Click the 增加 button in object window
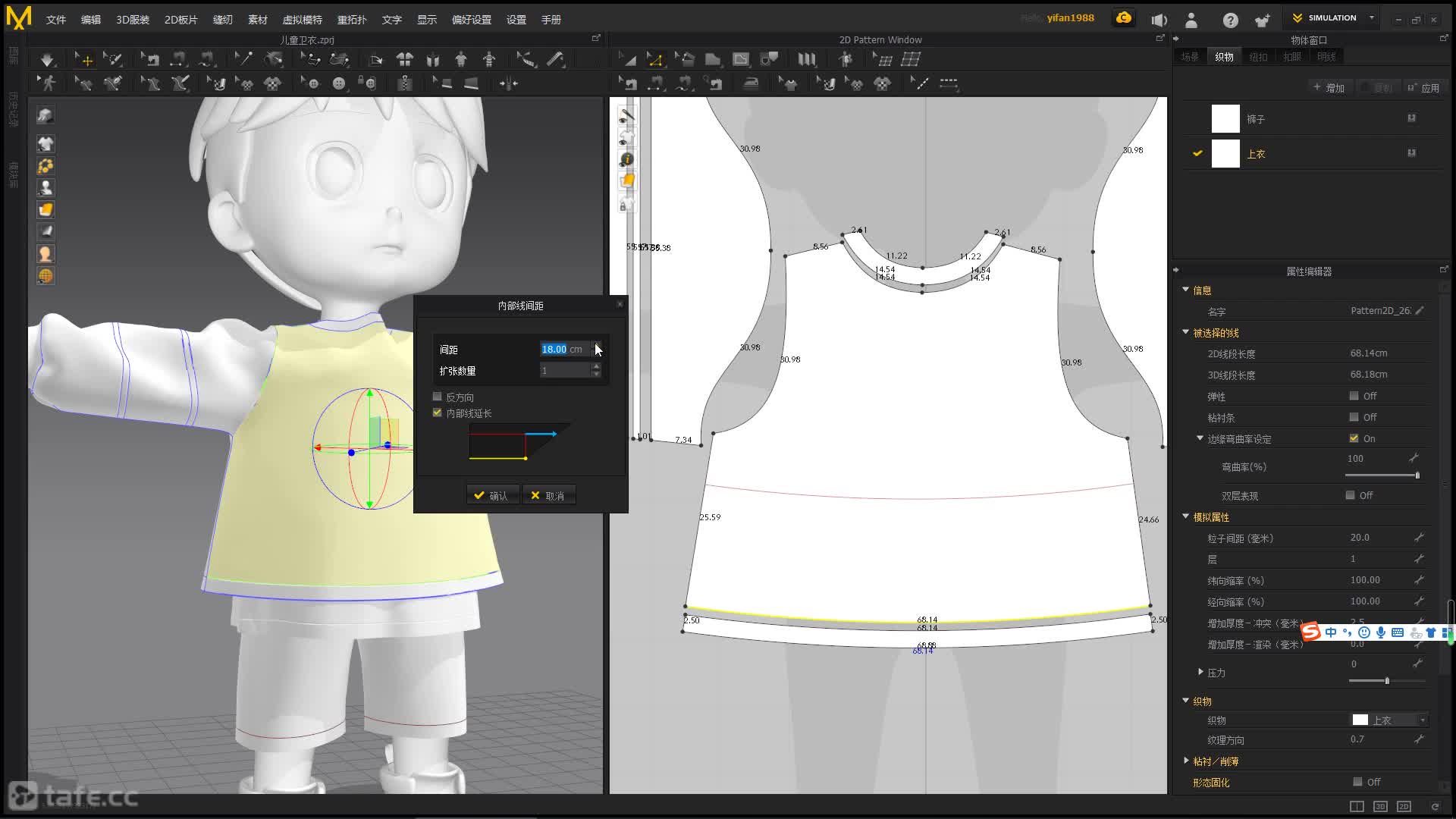The width and height of the screenshot is (1456, 819). coord(1329,88)
